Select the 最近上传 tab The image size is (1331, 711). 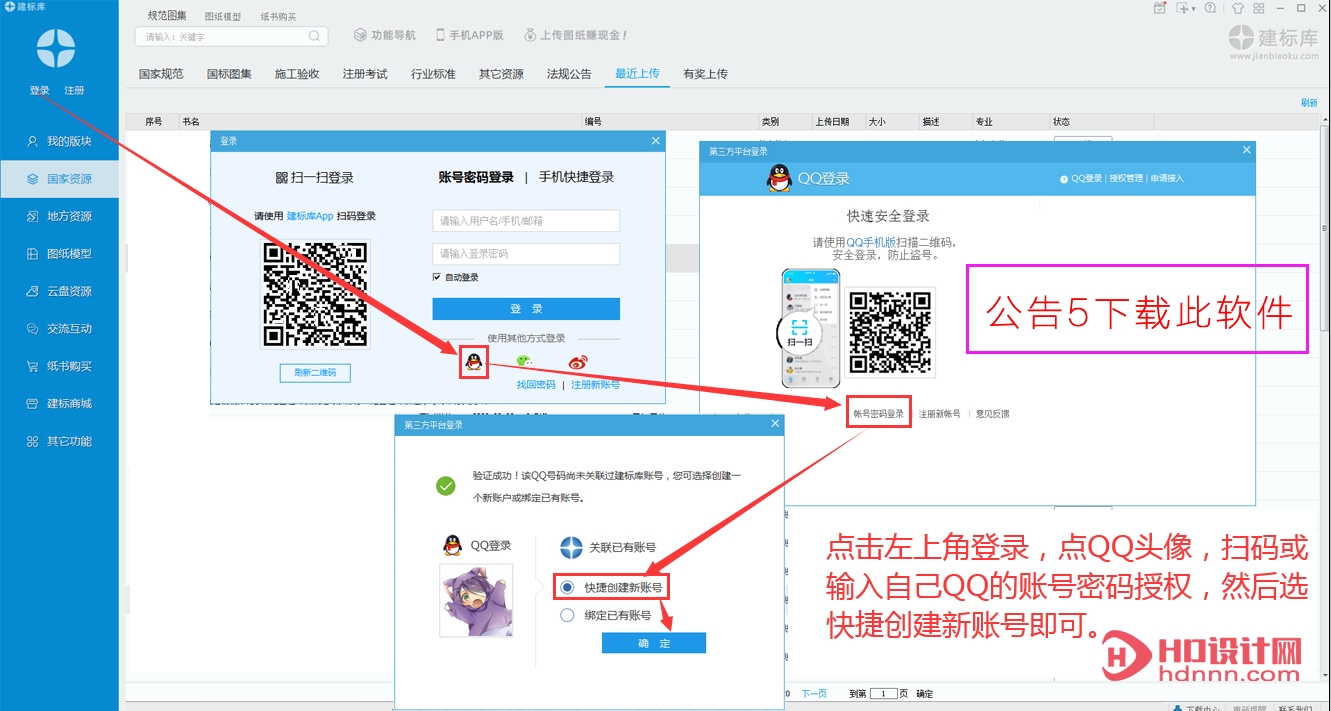637,74
